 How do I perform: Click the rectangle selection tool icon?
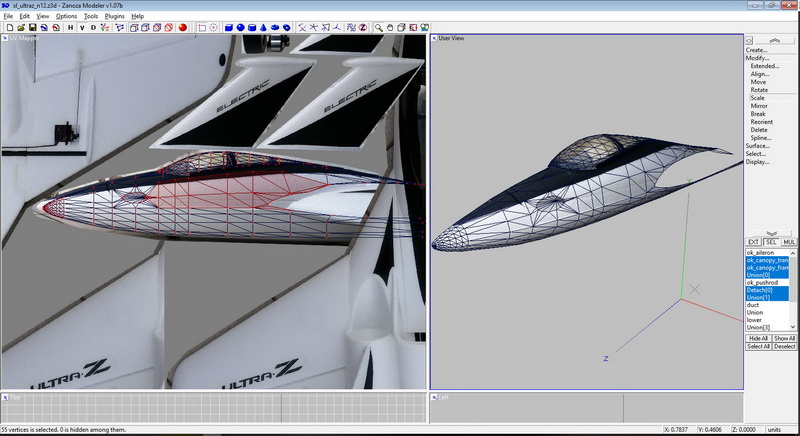click(x=202, y=28)
